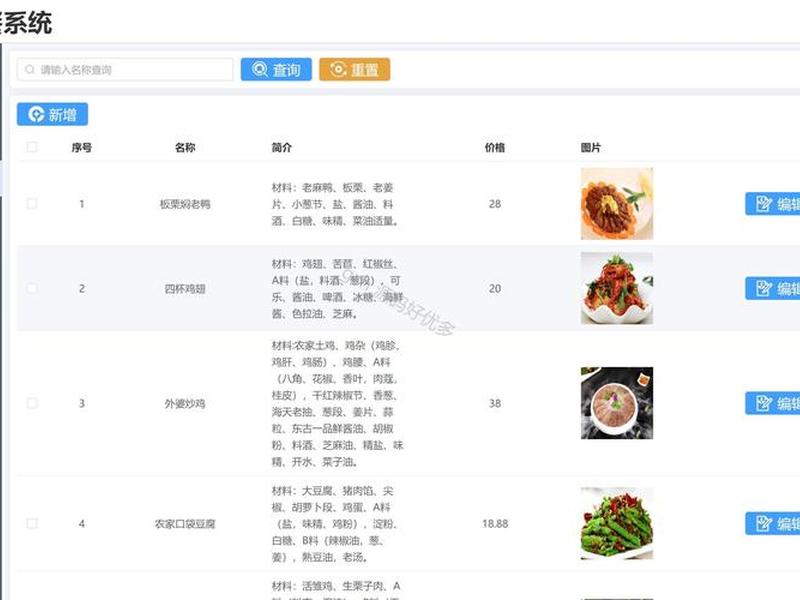Screen dimensions: 800x600
Task: Open the 板栗焖老鸭 dish thumbnail
Action: [617, 204]
